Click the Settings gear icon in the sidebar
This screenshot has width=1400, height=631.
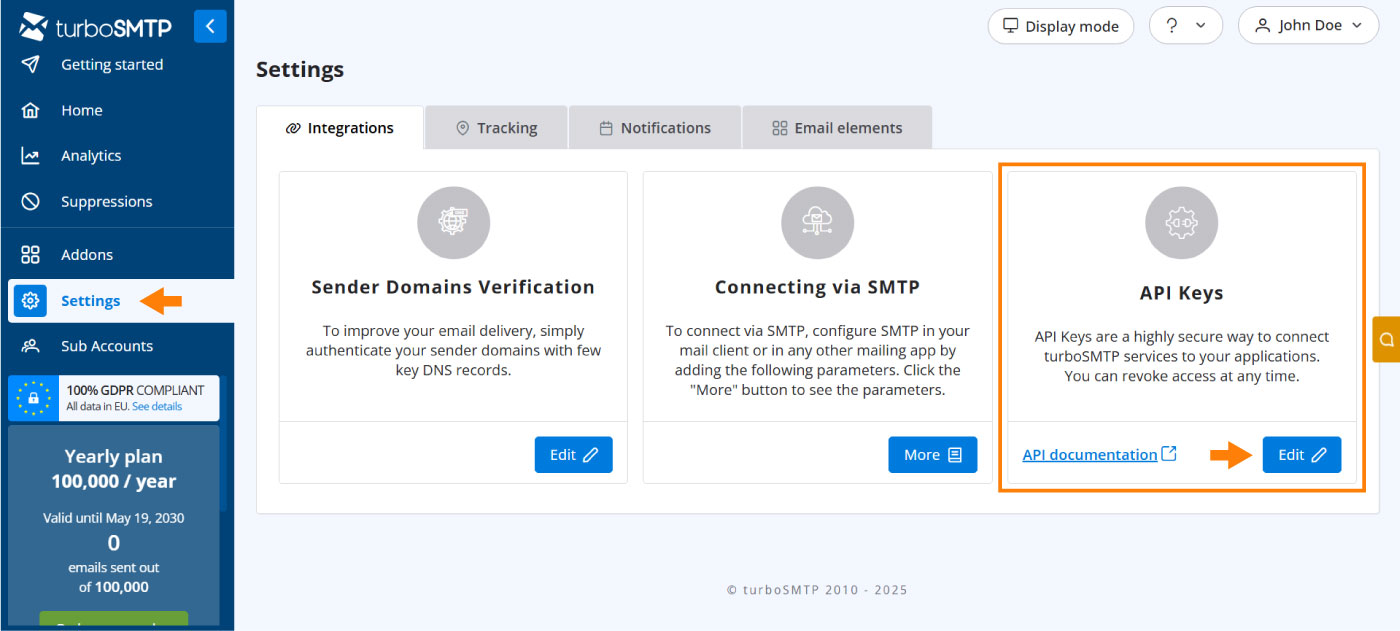tap(30, 300)
